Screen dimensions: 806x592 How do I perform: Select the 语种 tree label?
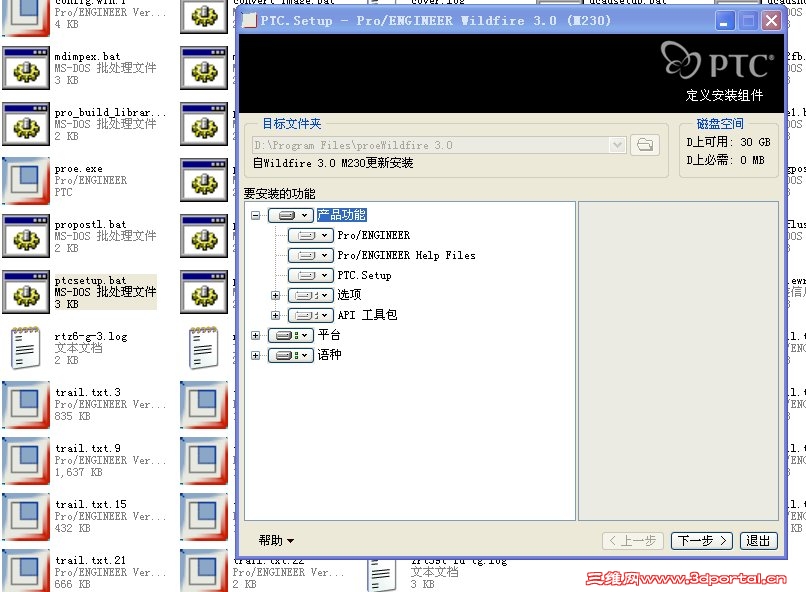pyautogui.click(x=329, y=355)
